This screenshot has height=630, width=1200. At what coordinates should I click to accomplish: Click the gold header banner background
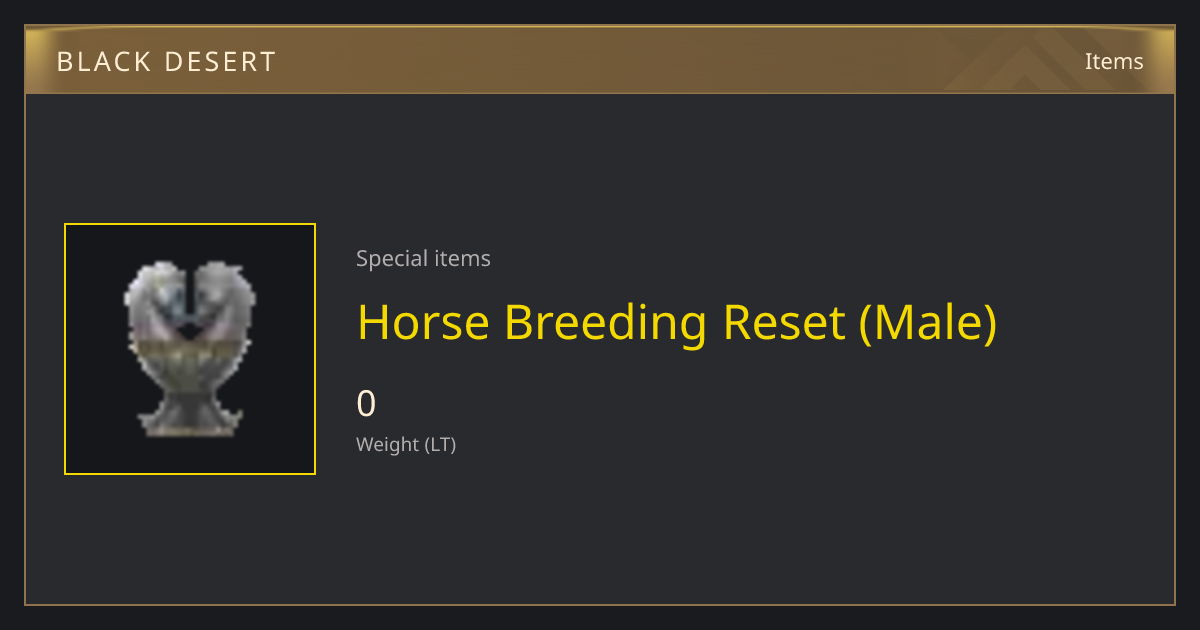click(x=600, y=61)
